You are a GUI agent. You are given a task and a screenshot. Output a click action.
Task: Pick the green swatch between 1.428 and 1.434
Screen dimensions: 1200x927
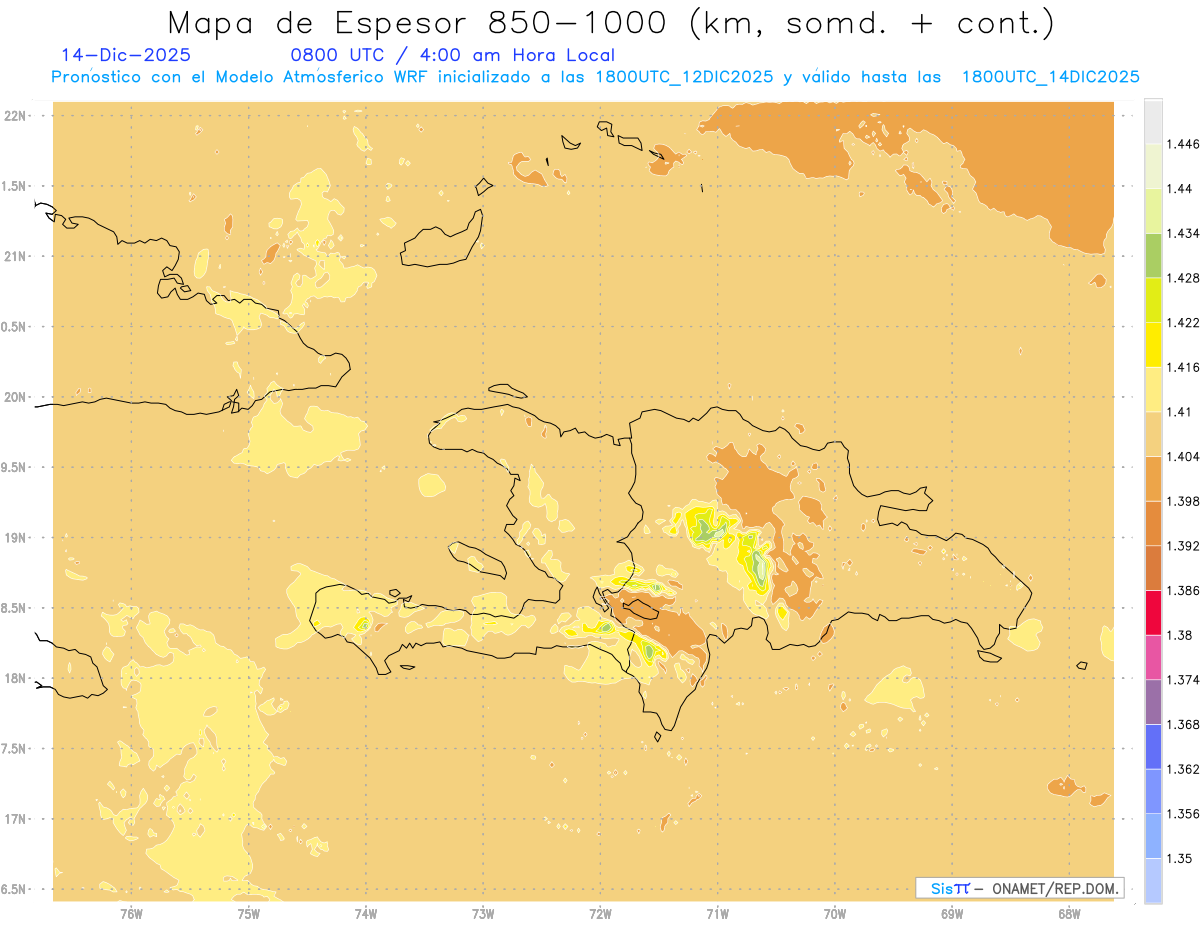pyautogui.click(x=1153, y=255)
